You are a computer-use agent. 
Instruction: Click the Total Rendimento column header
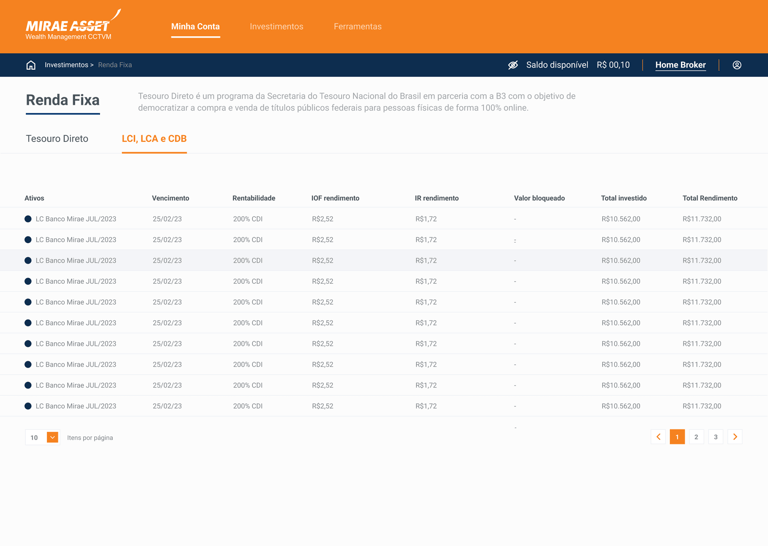click(x=710, y=198)
